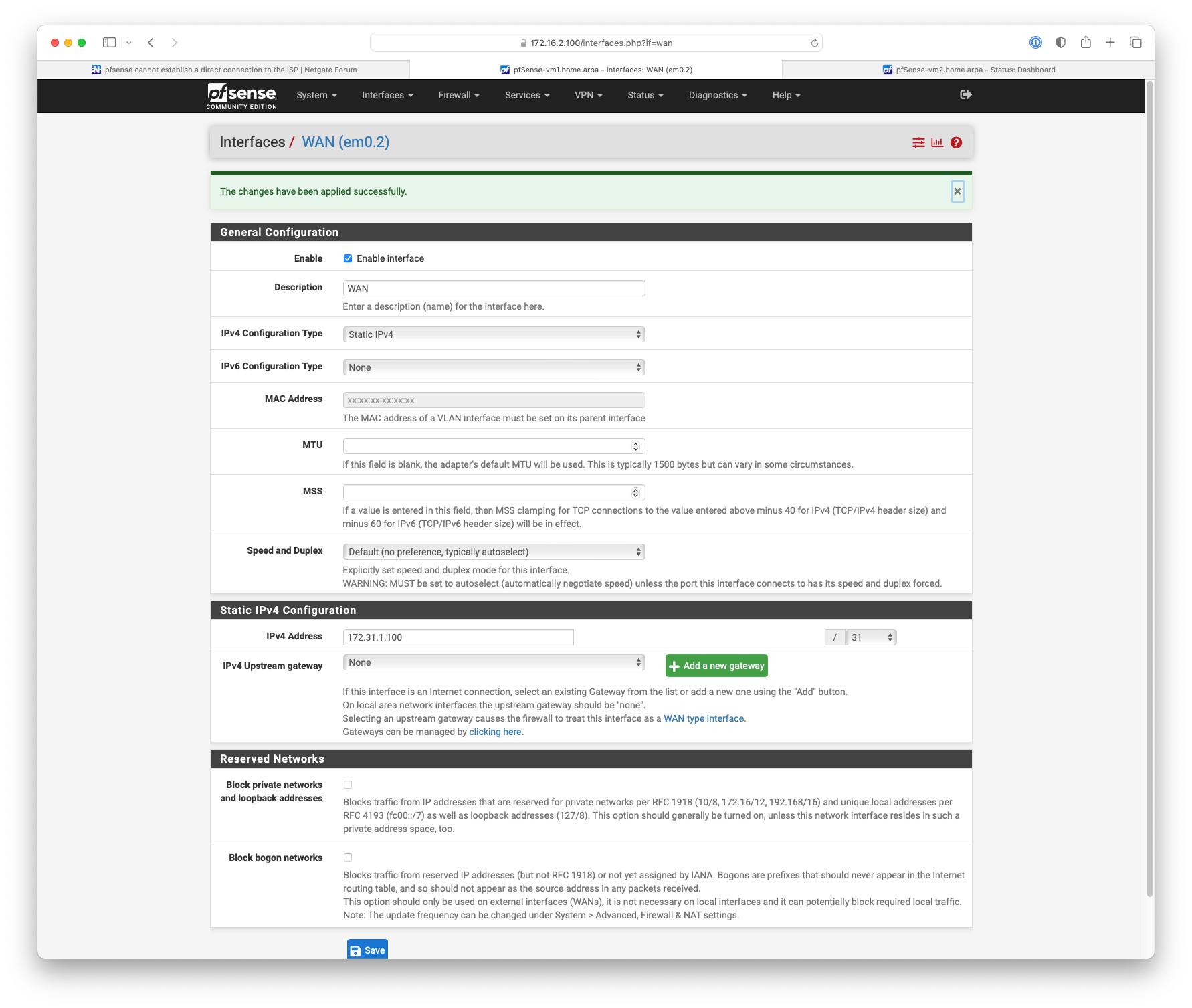
Task: Open IPv4 Upstream gateway dropdown
Action: (494, 662)
